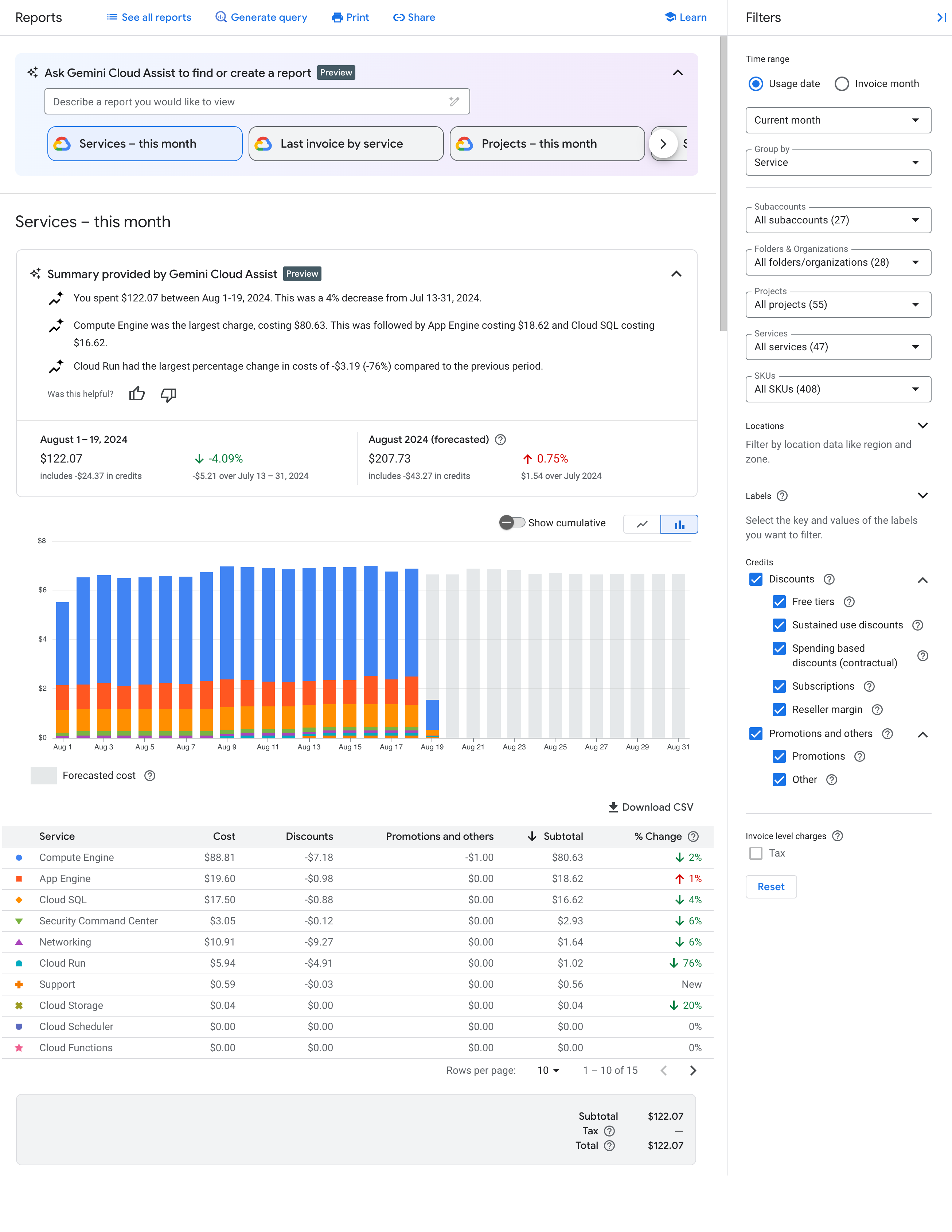Screen dimensions: 952x1232
Task: Click the Print report icon
Action: click(x=350, y=17)
